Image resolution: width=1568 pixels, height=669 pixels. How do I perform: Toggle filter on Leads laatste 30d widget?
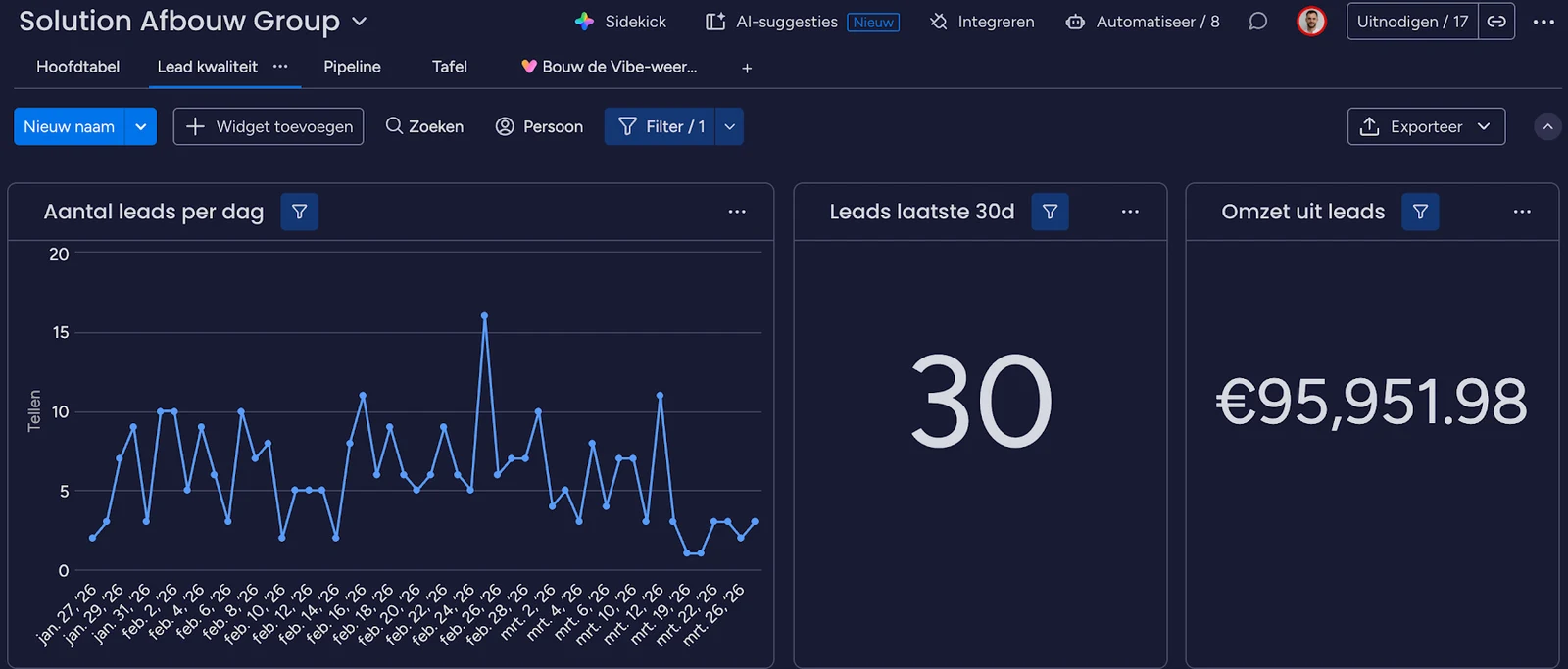pos(1050,212)
